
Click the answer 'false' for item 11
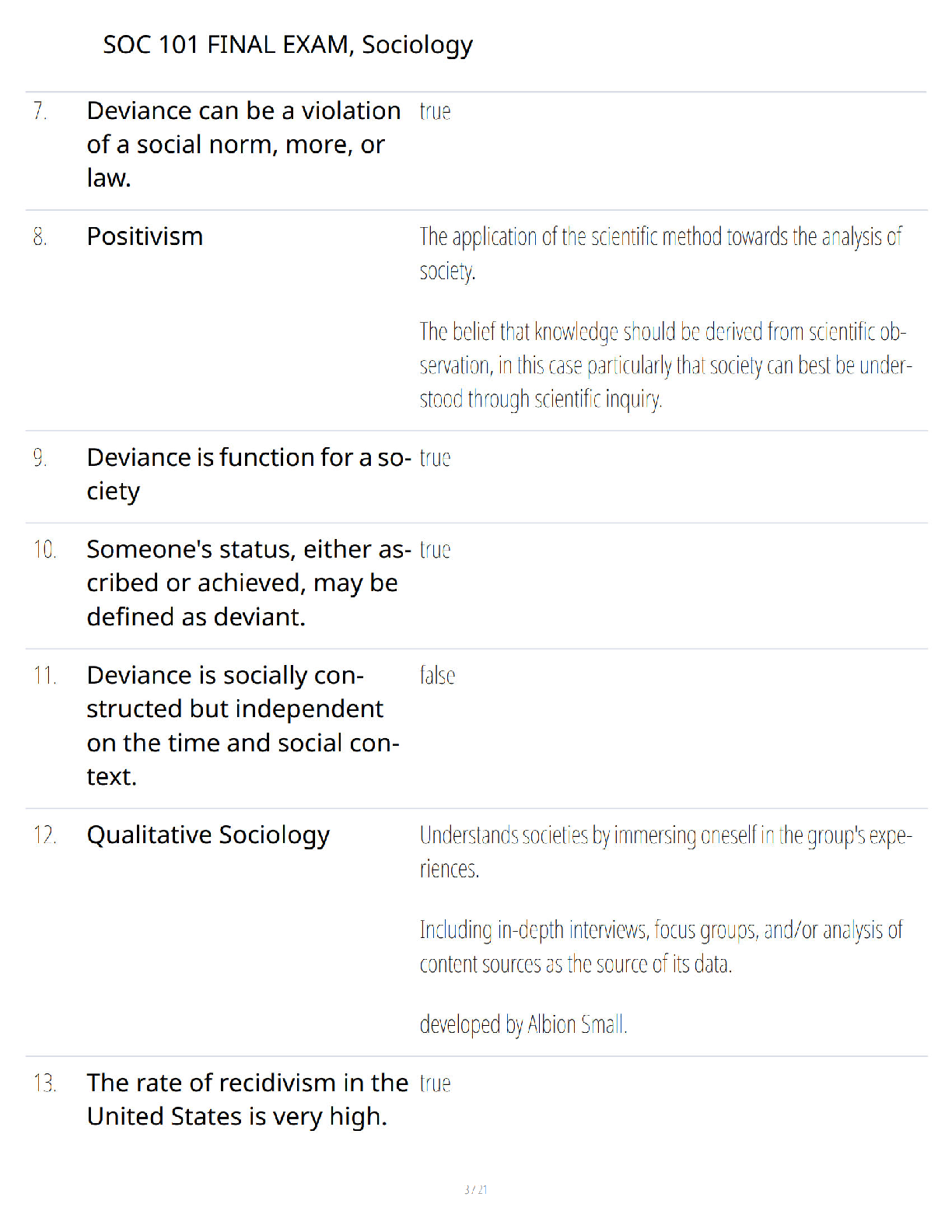pos(437,675)
